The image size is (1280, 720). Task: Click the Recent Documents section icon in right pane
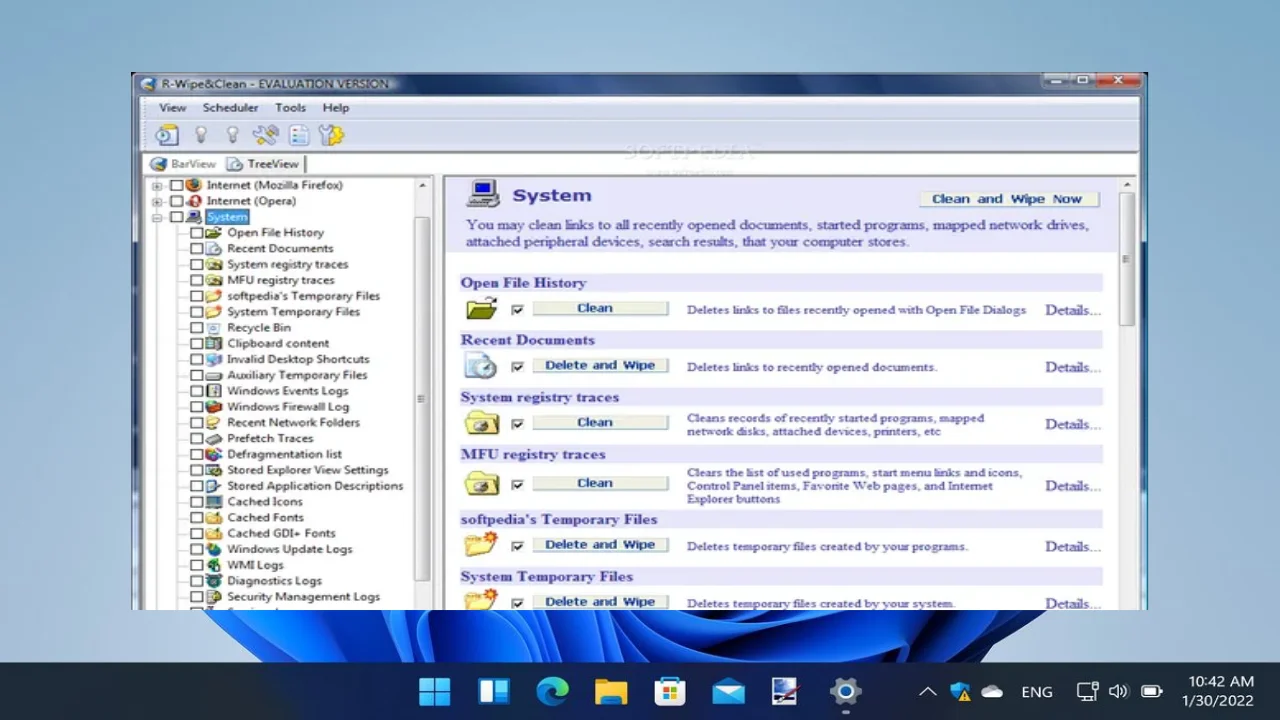481,366
